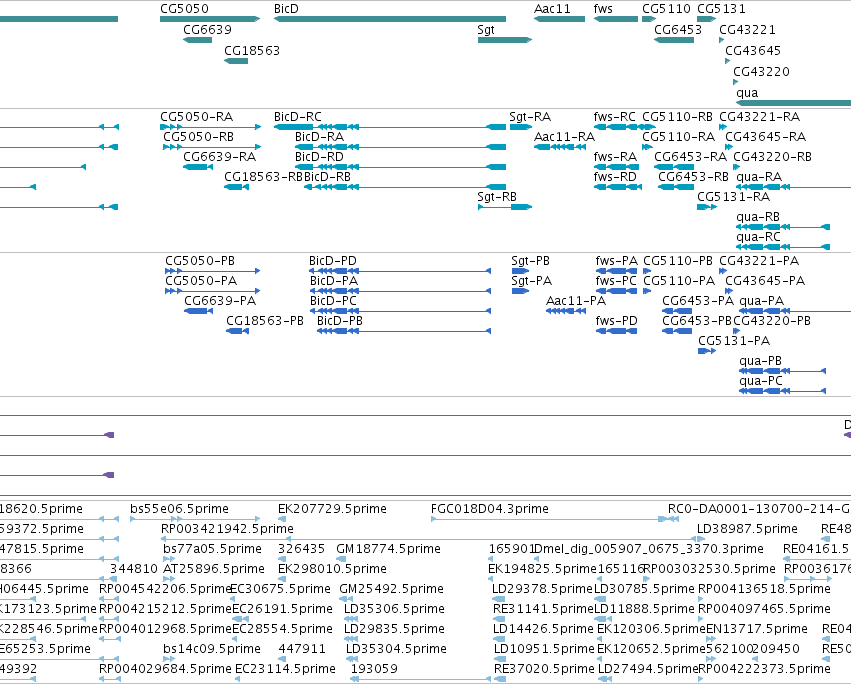Image resolution: width=851 pixels, height=684 pixels.
Task: Open transcript BicD-RA label
Action: [319, 137]
